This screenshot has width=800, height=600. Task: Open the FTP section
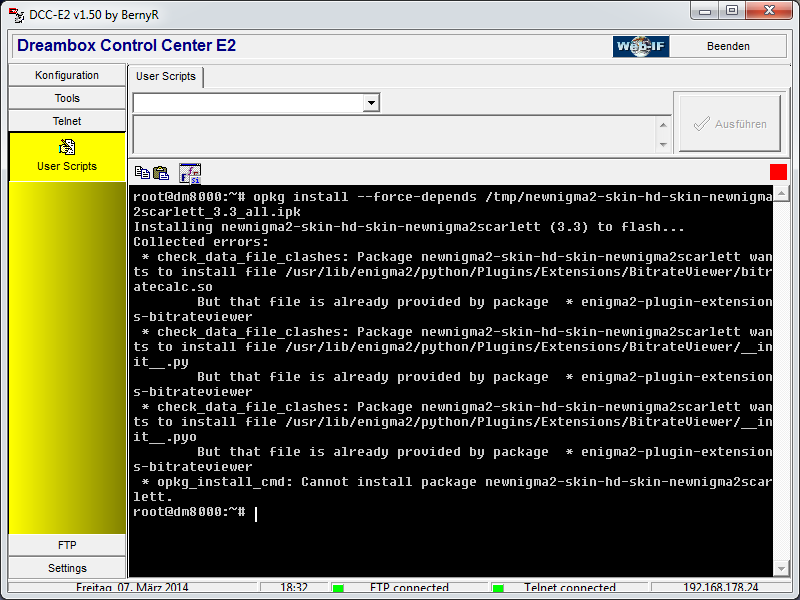coord(67,545)
